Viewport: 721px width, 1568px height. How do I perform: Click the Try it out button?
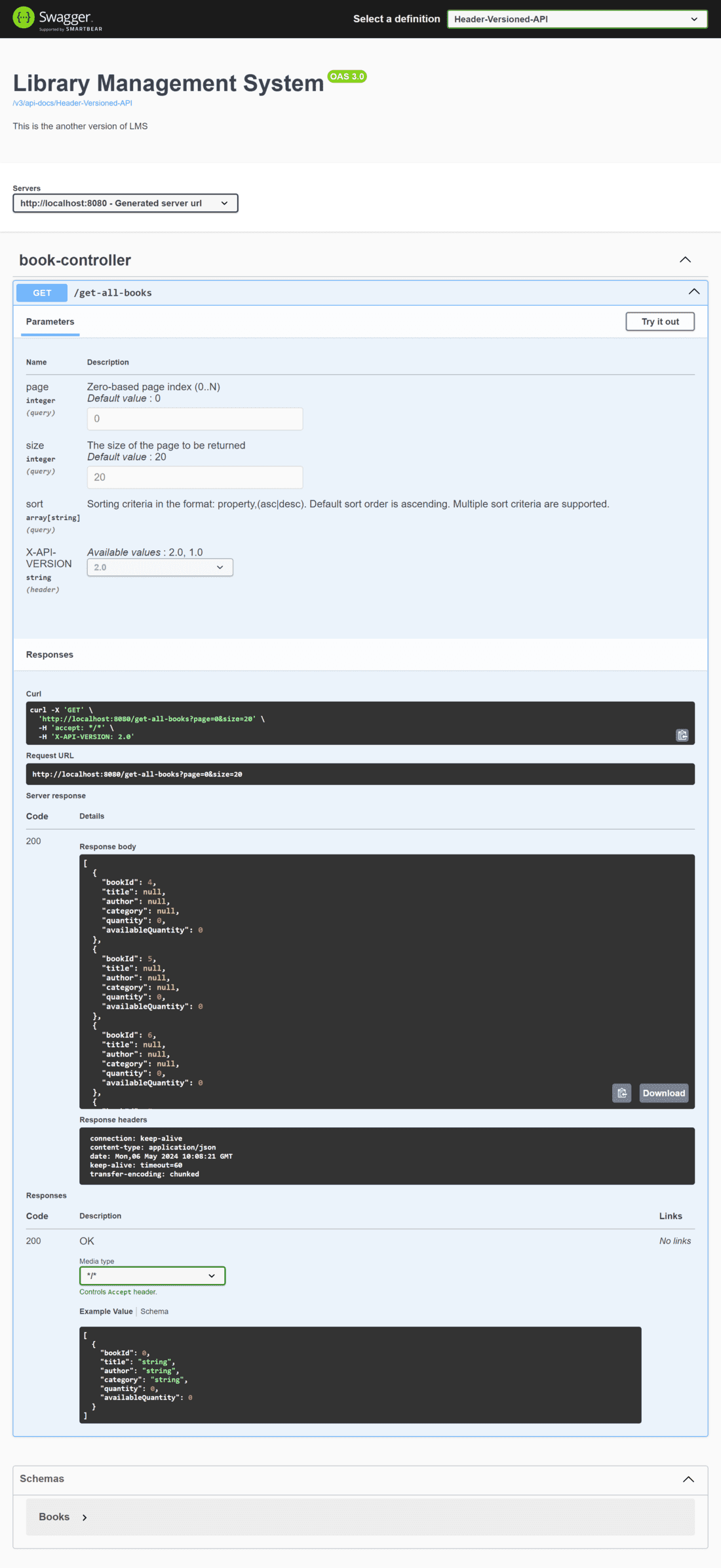point(660,321)
